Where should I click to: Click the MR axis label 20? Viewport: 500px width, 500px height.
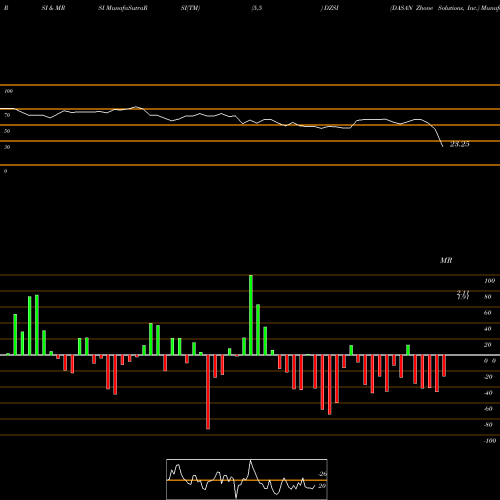(488, 345)
